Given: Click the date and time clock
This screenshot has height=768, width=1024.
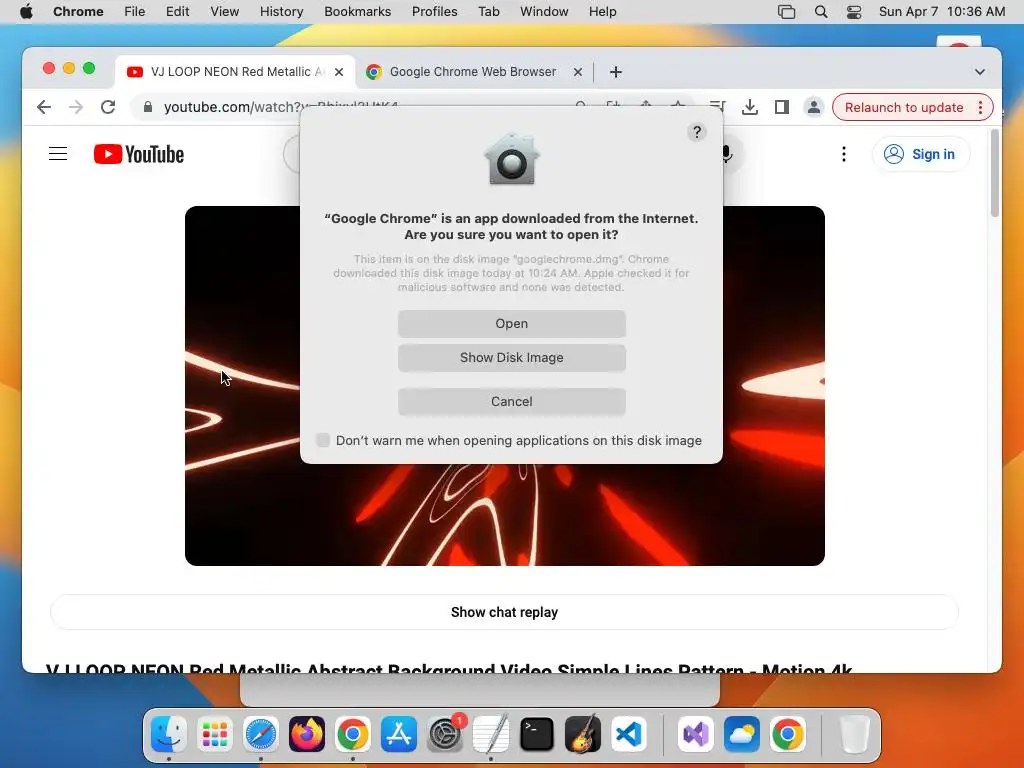Looking at the screenshot, I should coord(942,12).
